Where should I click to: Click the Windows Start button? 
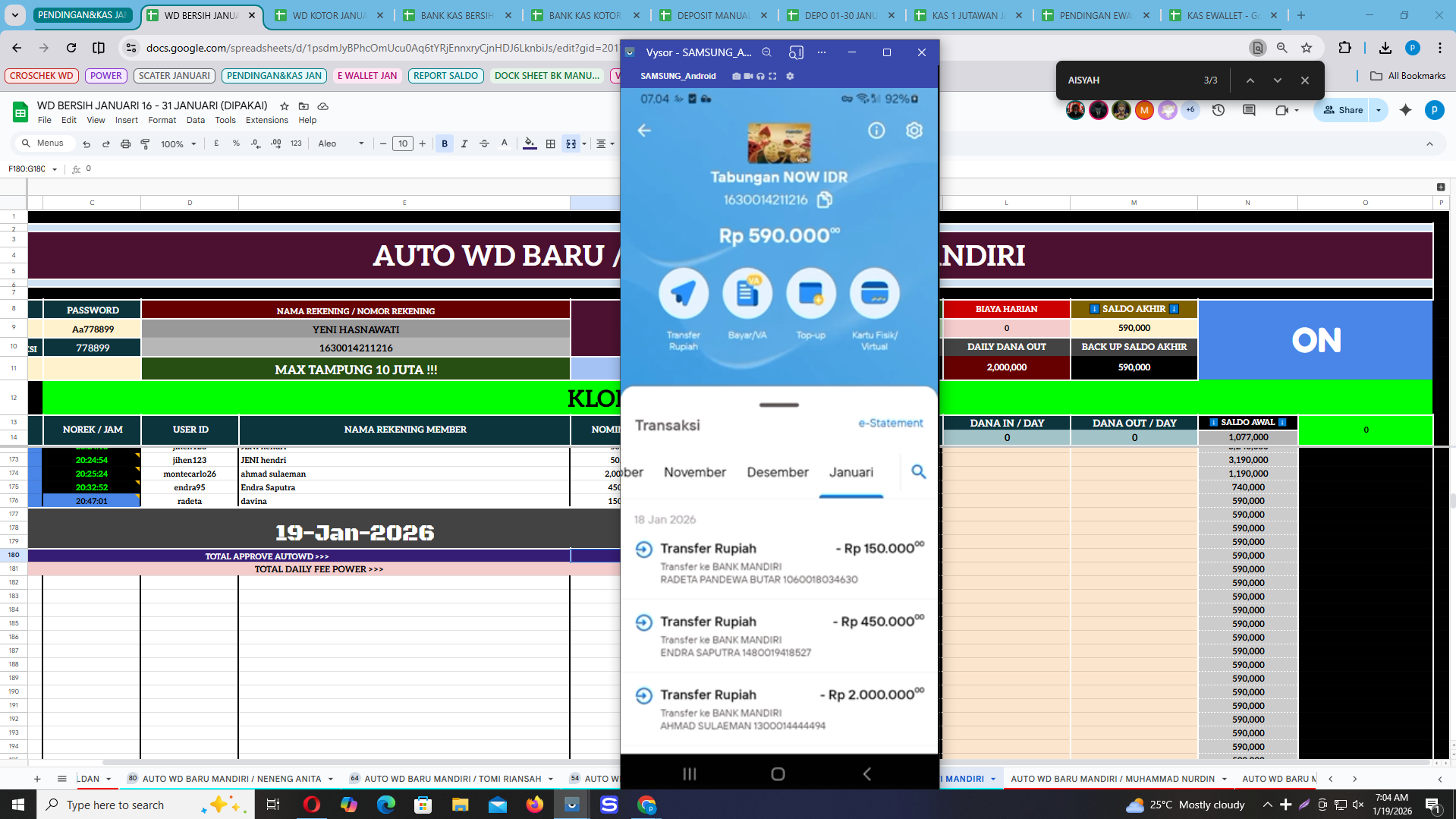(18, 805)
